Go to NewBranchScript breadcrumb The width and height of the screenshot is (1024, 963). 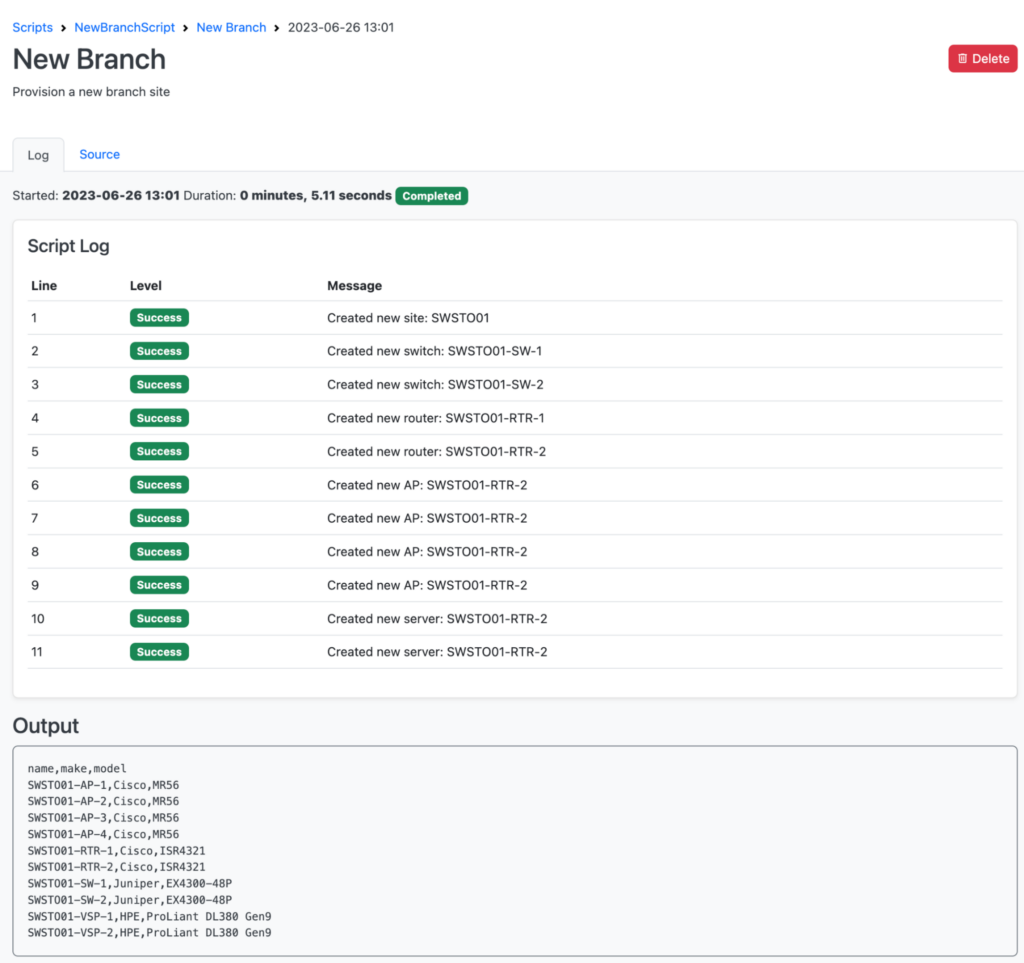(x=125, y=27)
